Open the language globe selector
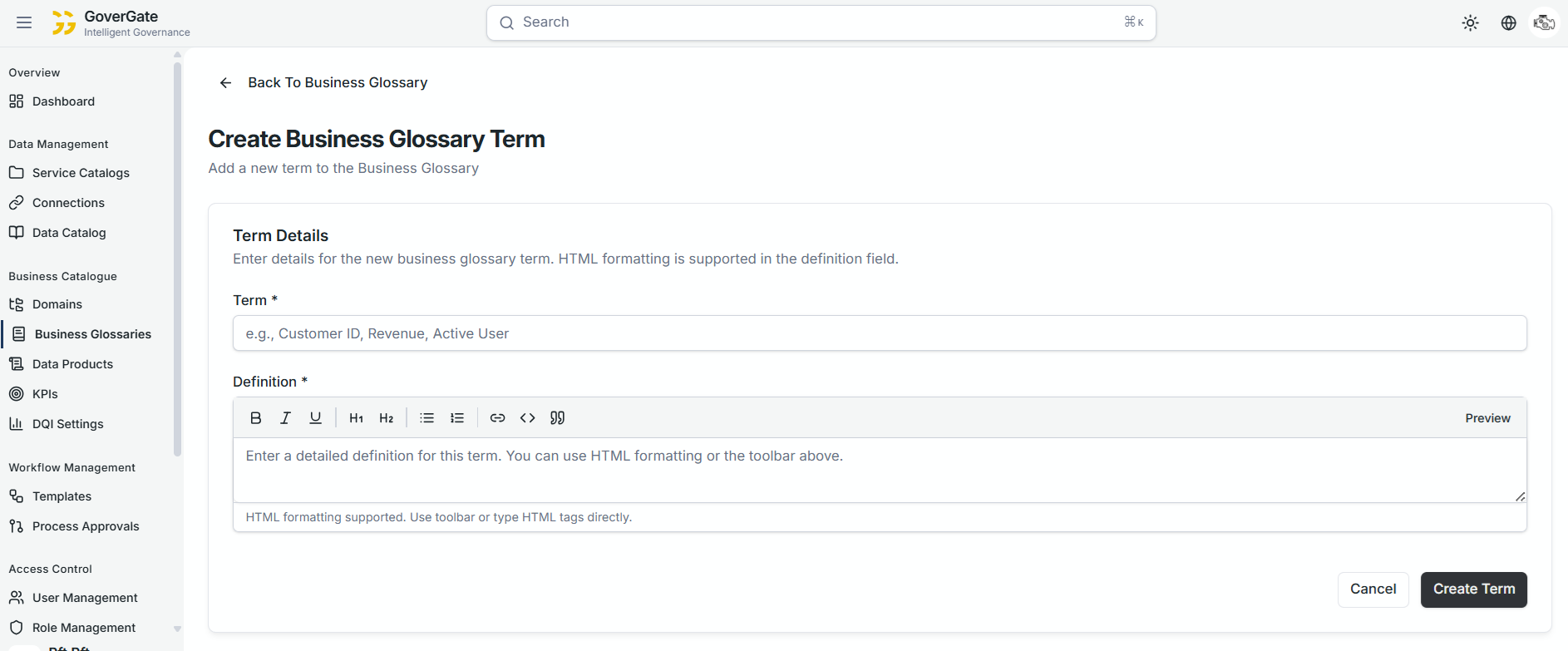This screenshot has width=1568, height=651. click(x=1508, y=23)
